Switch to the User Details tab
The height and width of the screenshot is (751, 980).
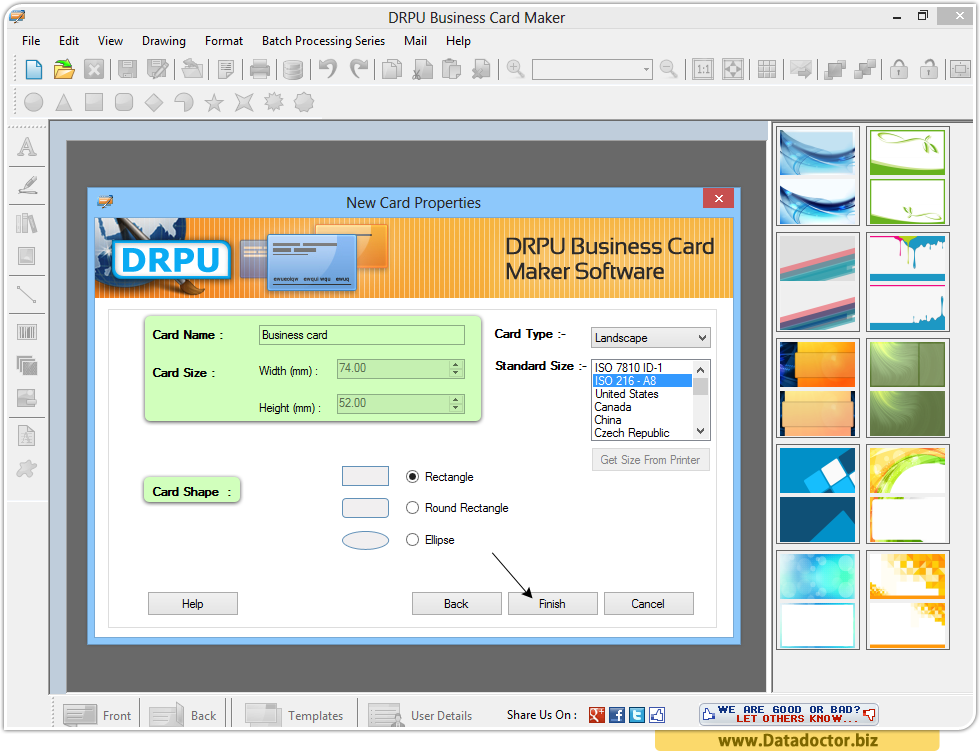point(421,715)
